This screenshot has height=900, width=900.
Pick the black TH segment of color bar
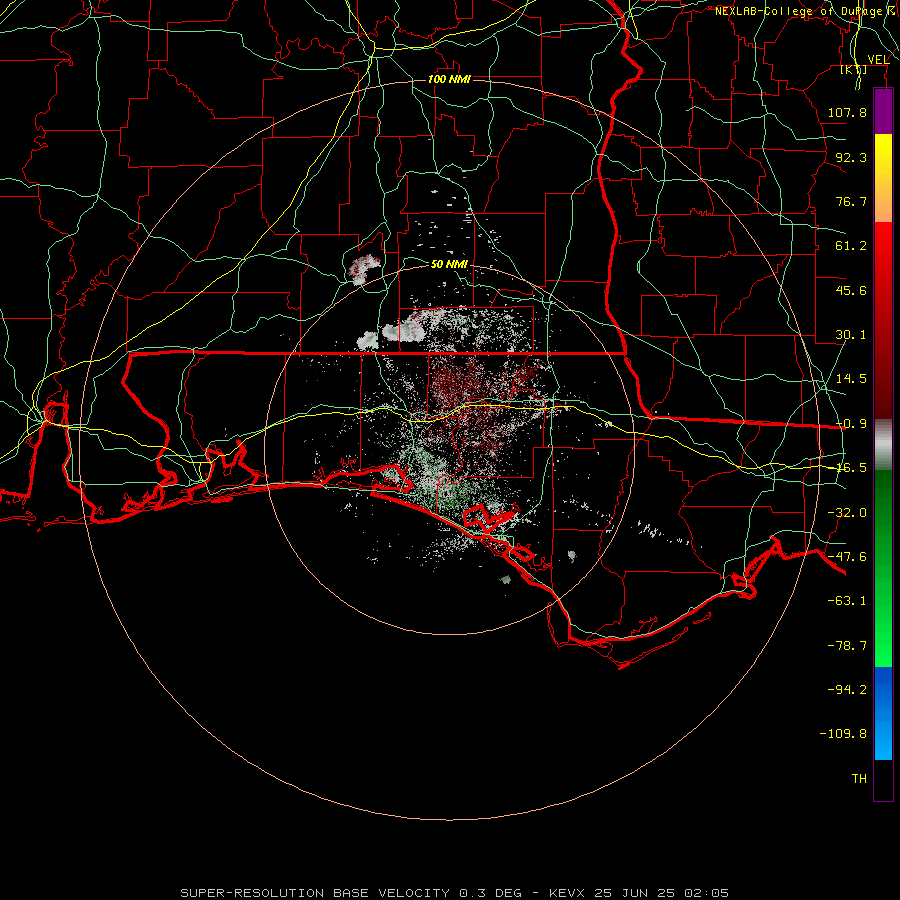tap(883, 780)
